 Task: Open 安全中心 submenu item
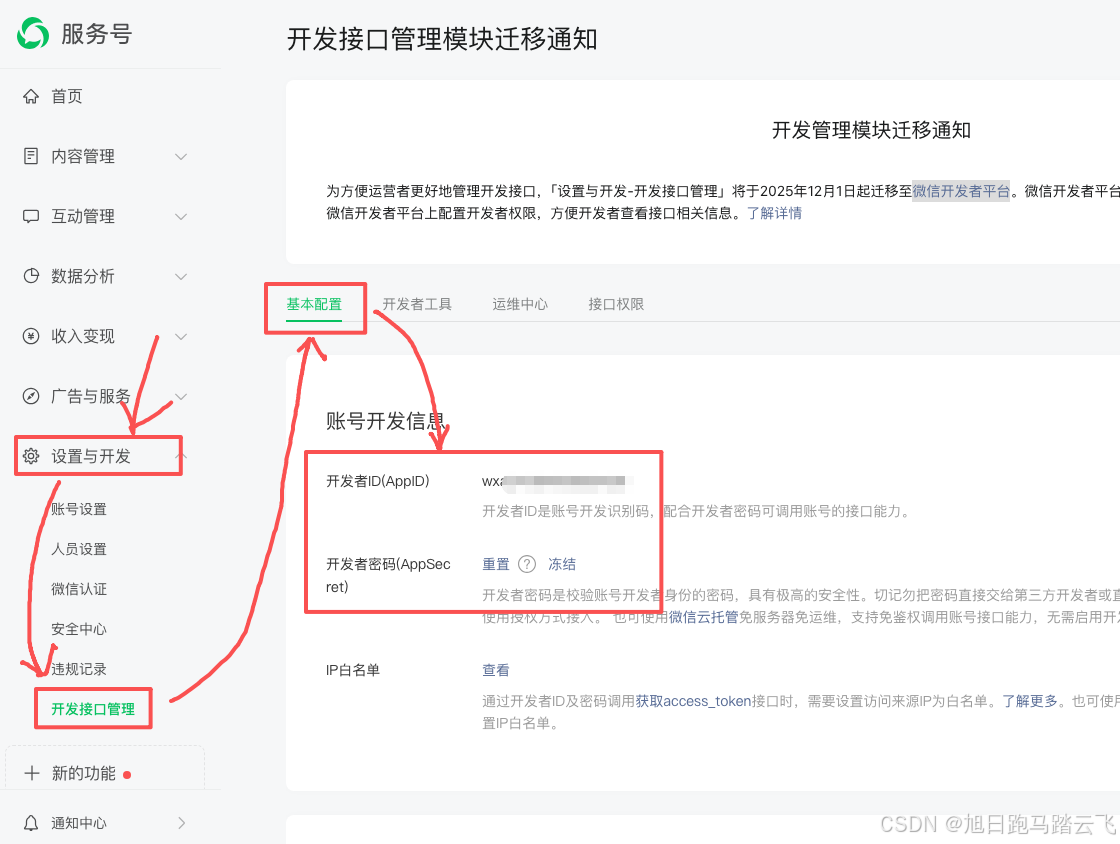pyautogui.click(x=79, y=629)
